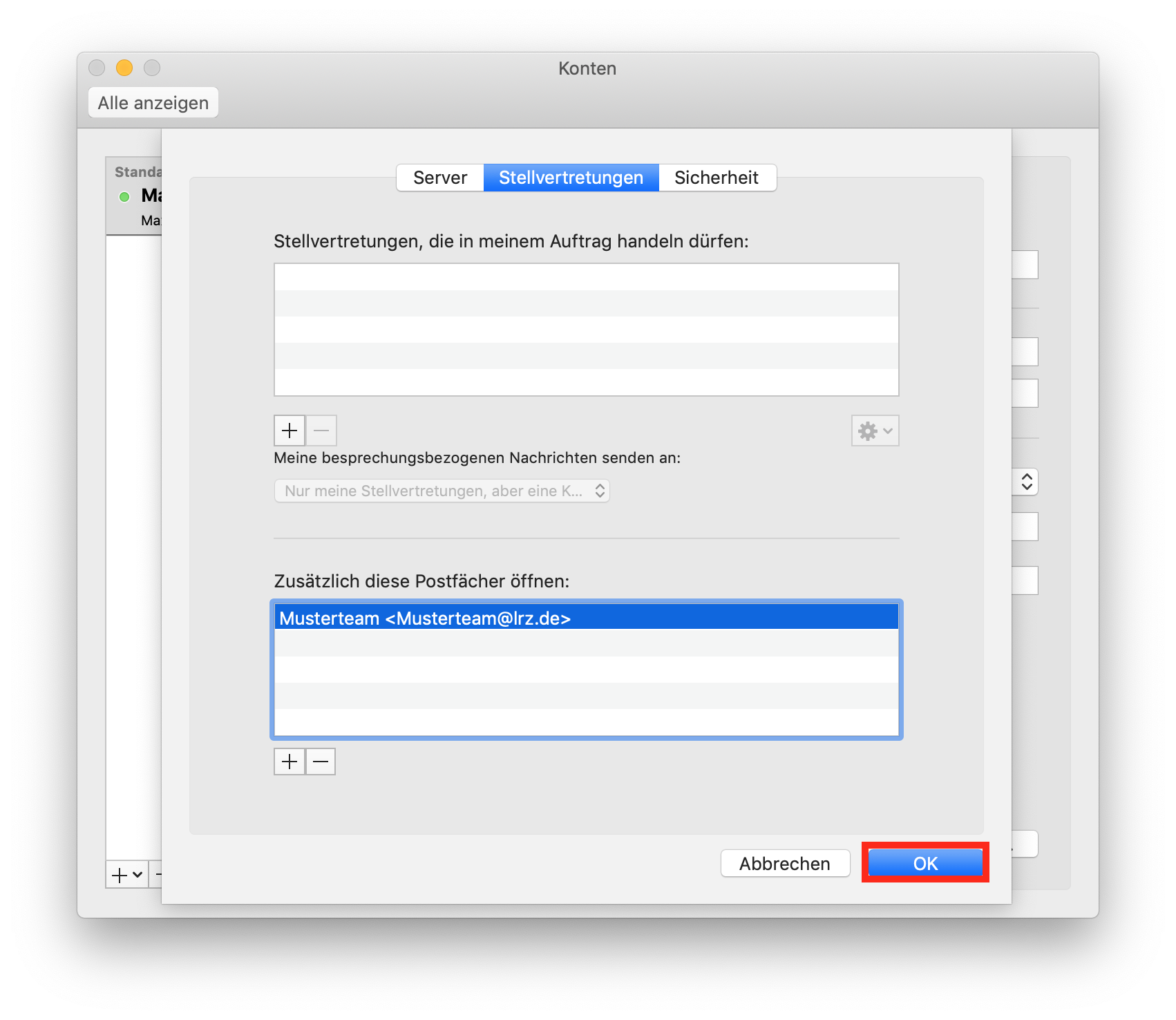Click stepper arrows on right-side popup
1176x1020 pixels.
point(1027,482)
